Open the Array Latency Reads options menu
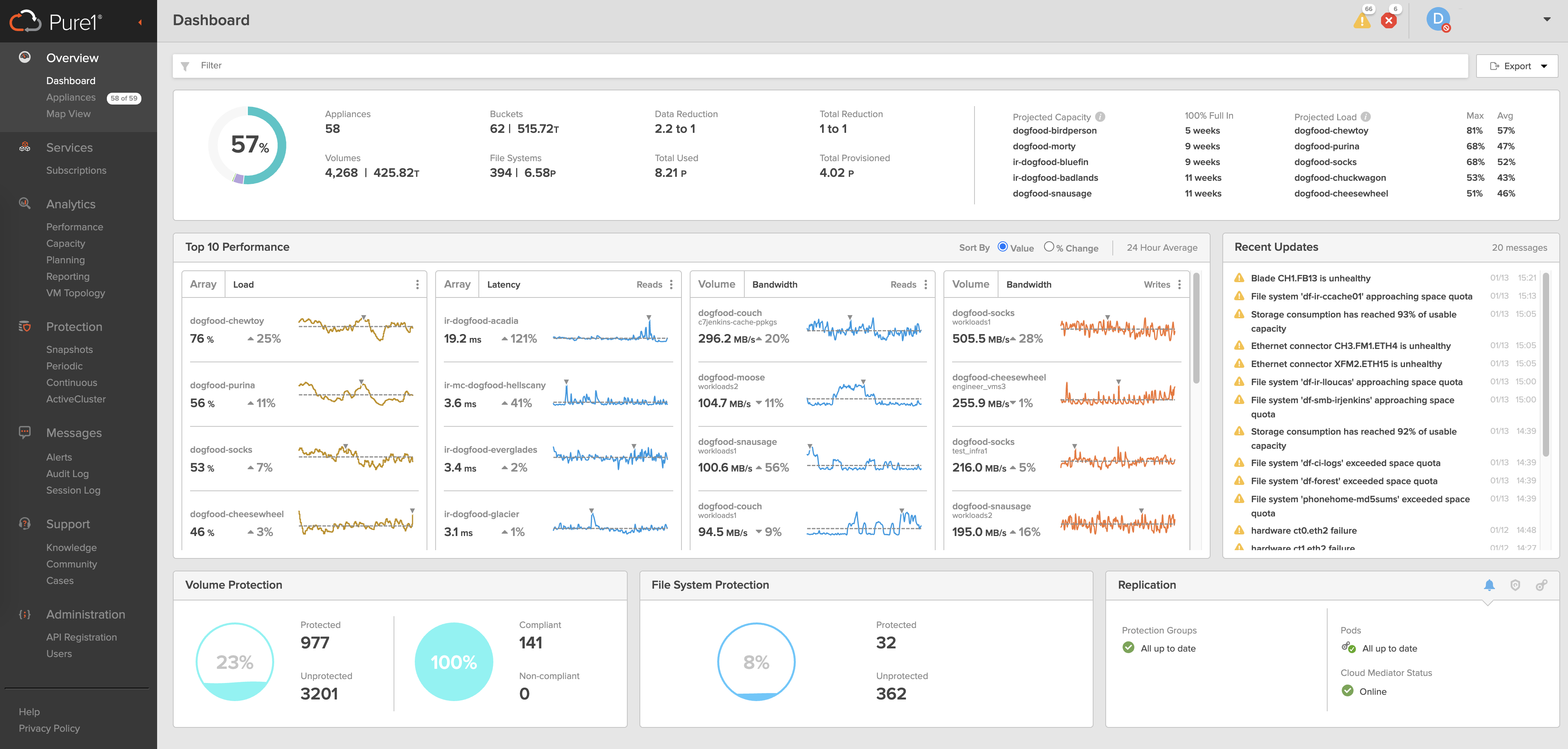This screenshot has width=1568, height=749. [x=671, y=285]
